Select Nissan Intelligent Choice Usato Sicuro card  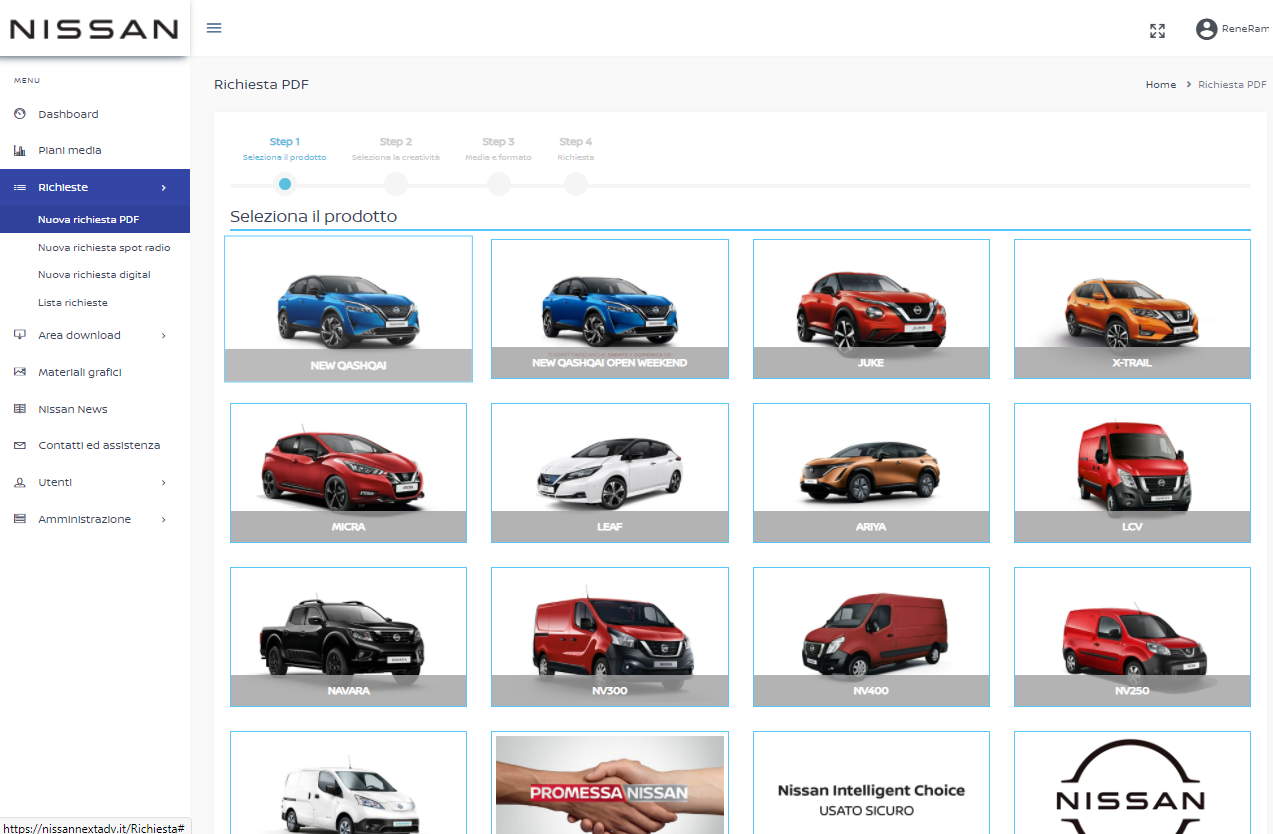871,783
